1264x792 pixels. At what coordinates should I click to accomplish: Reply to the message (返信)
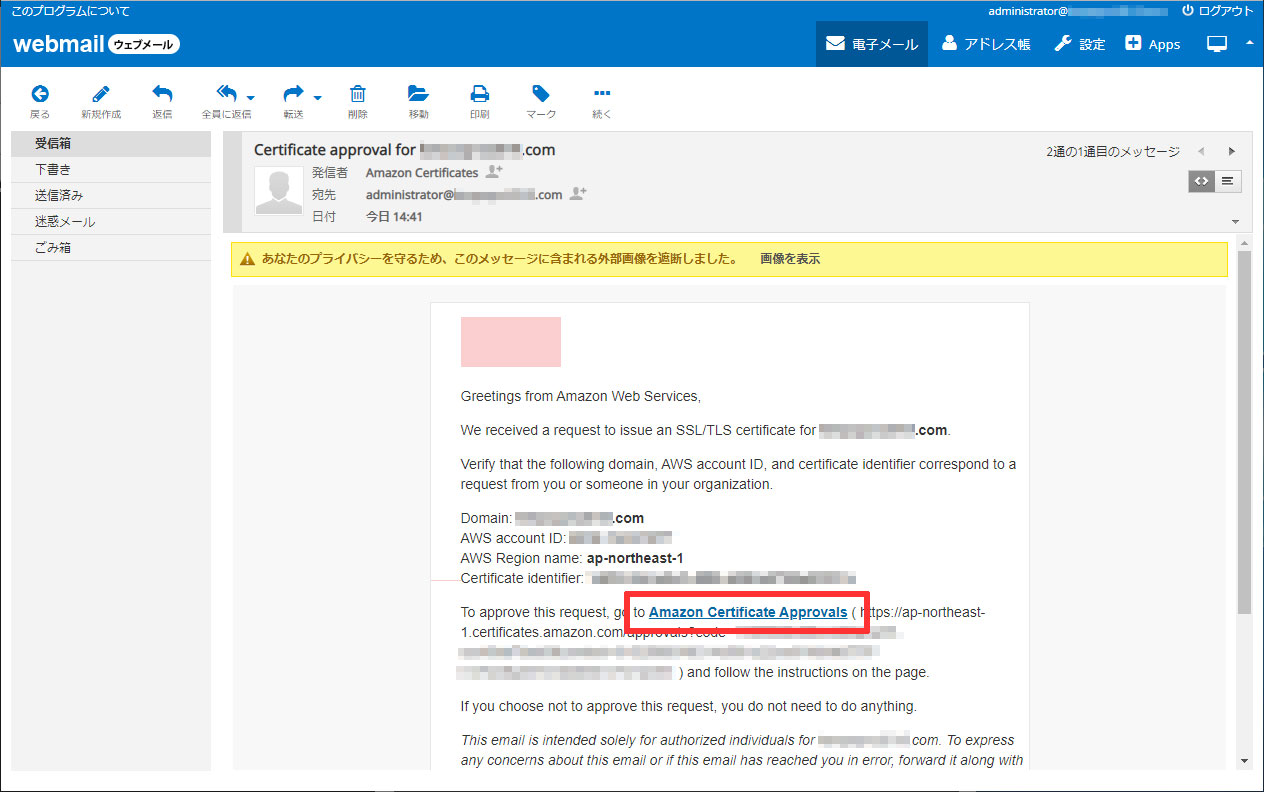pyautogui.click(x=162, y=101)
